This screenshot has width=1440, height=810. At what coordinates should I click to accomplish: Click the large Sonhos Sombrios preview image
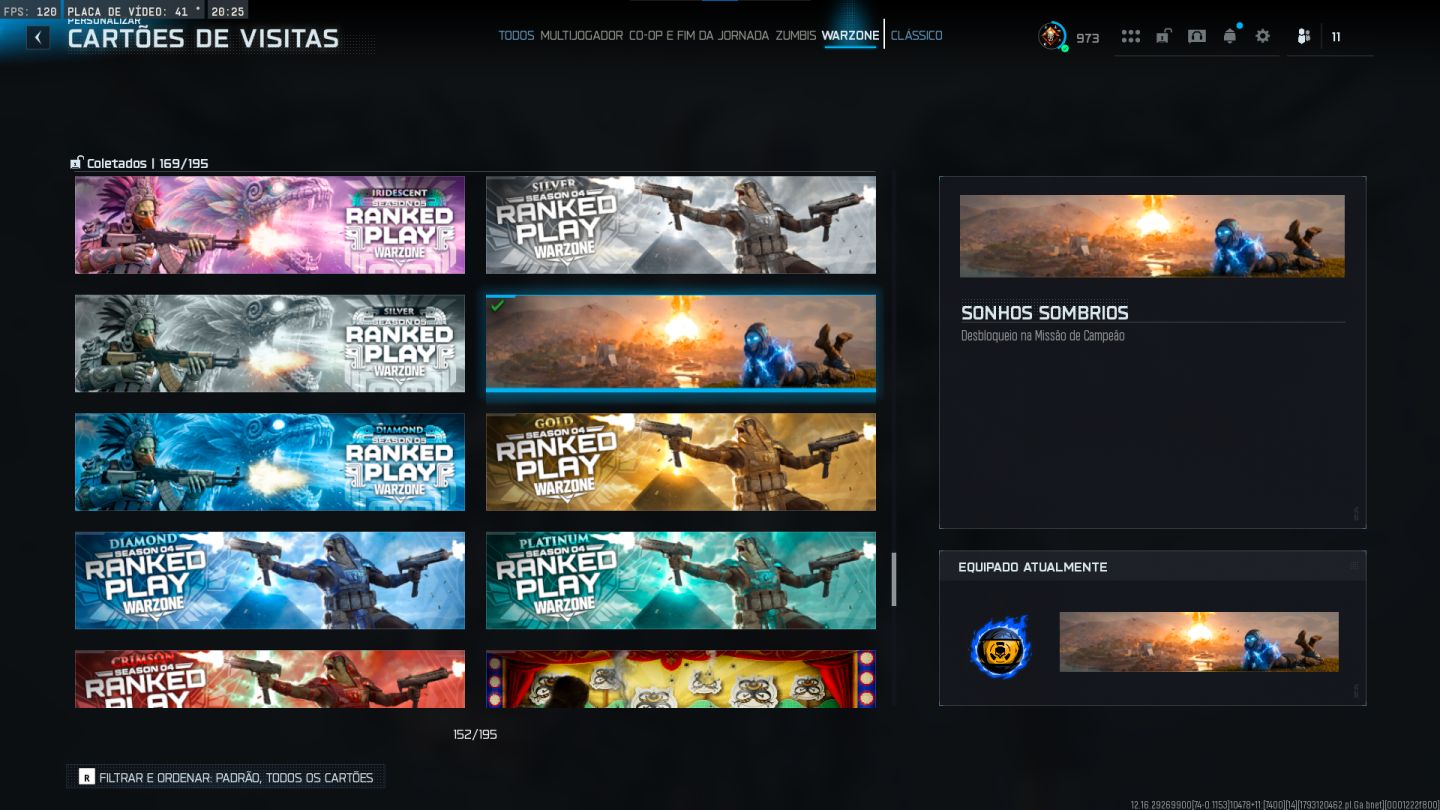tap(1152, 236)
